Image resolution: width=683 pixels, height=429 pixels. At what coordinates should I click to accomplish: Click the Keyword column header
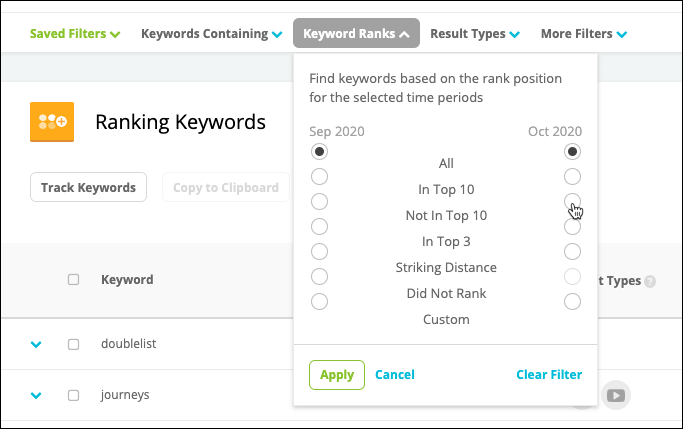127,280
